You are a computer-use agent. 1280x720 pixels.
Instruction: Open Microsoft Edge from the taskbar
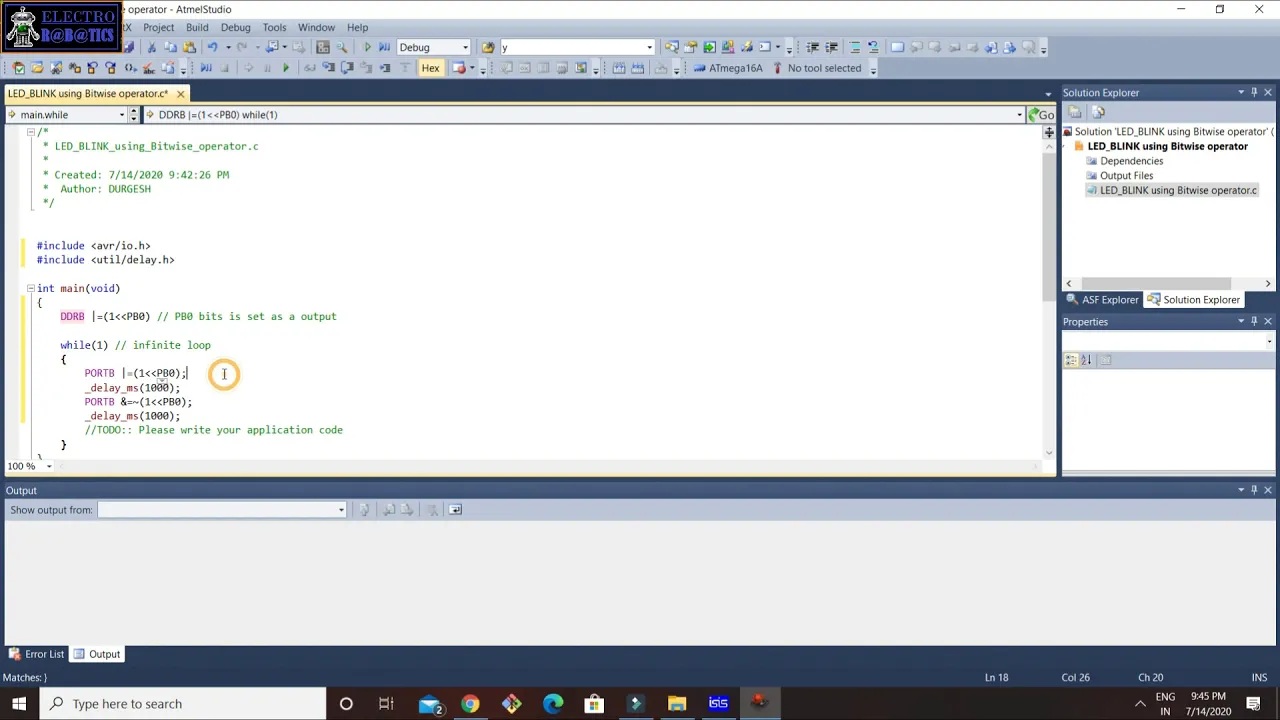pyautogui.click(x=553, y=704)
